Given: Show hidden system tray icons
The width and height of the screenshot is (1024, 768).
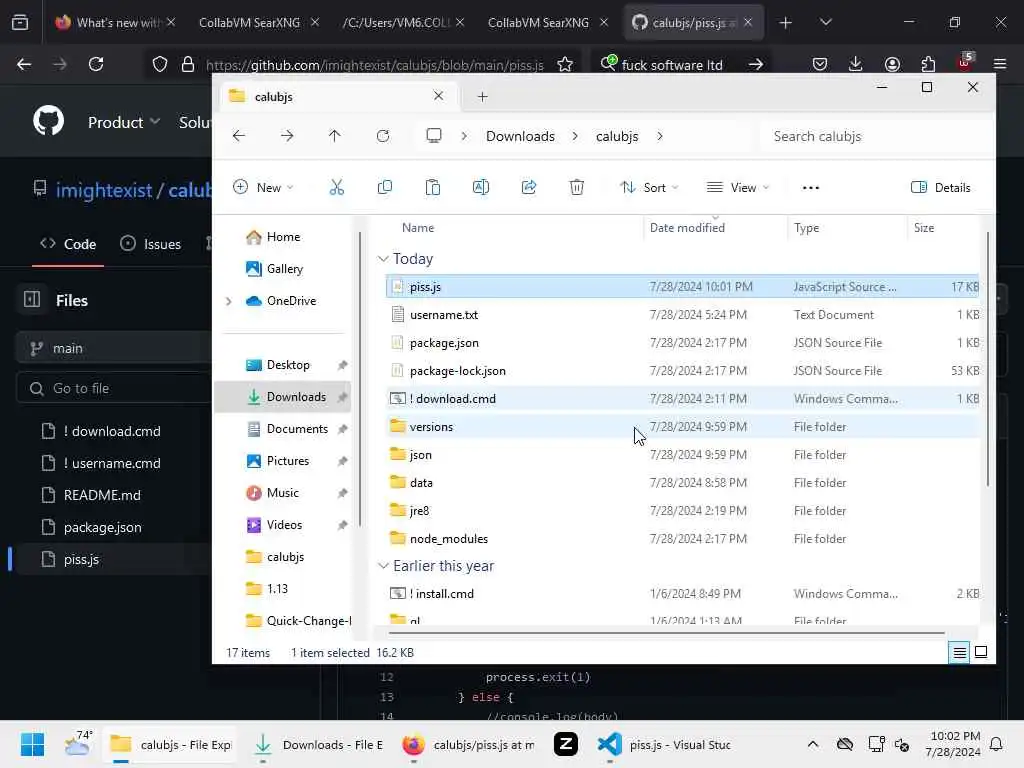Looking at the screenshot, I should click(x=812, y=744).
